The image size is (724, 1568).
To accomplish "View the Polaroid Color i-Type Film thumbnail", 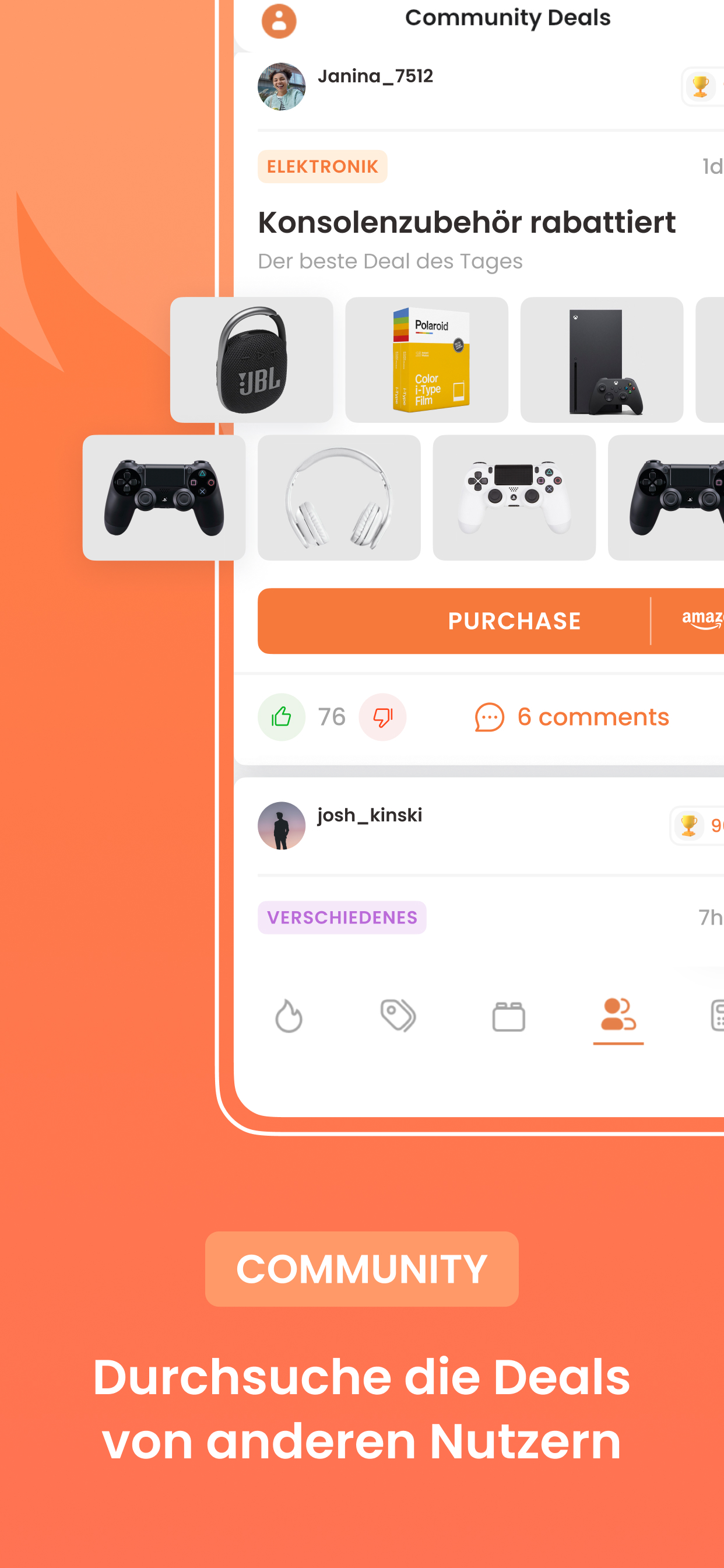I will tap(427, 360).
